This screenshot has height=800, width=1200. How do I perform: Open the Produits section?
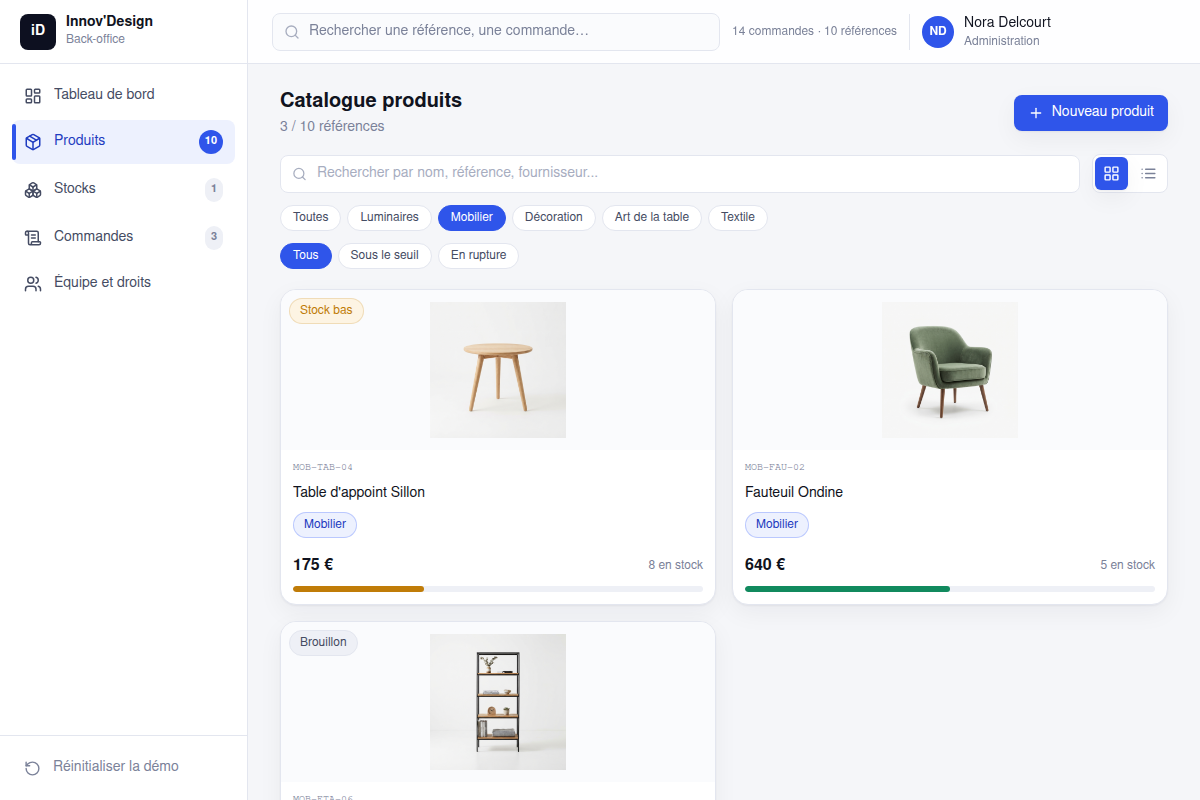[x=124, y=141]
